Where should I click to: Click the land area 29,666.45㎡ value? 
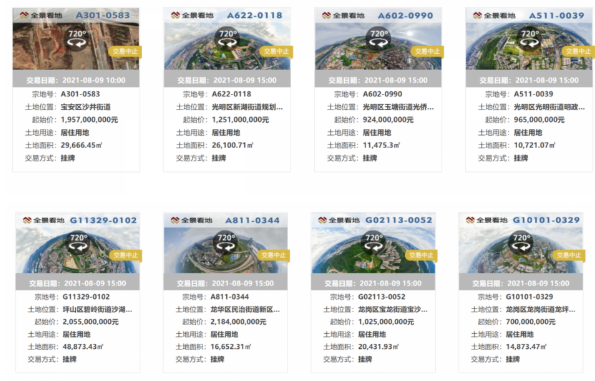click(x=82, y=145)
